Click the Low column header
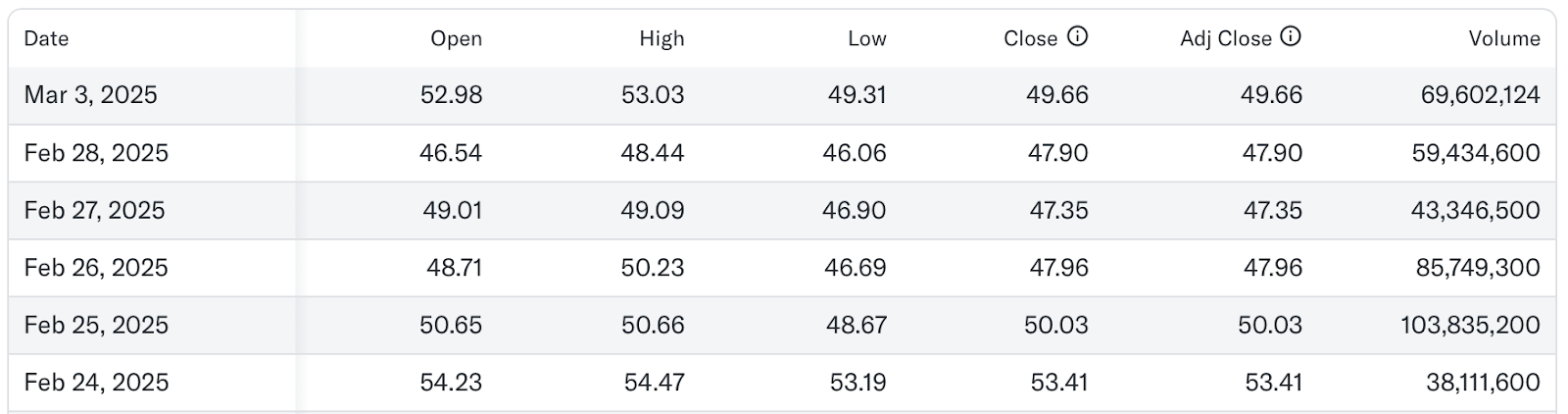This screenshot has width=1568, height=414. tap(867, 38)
